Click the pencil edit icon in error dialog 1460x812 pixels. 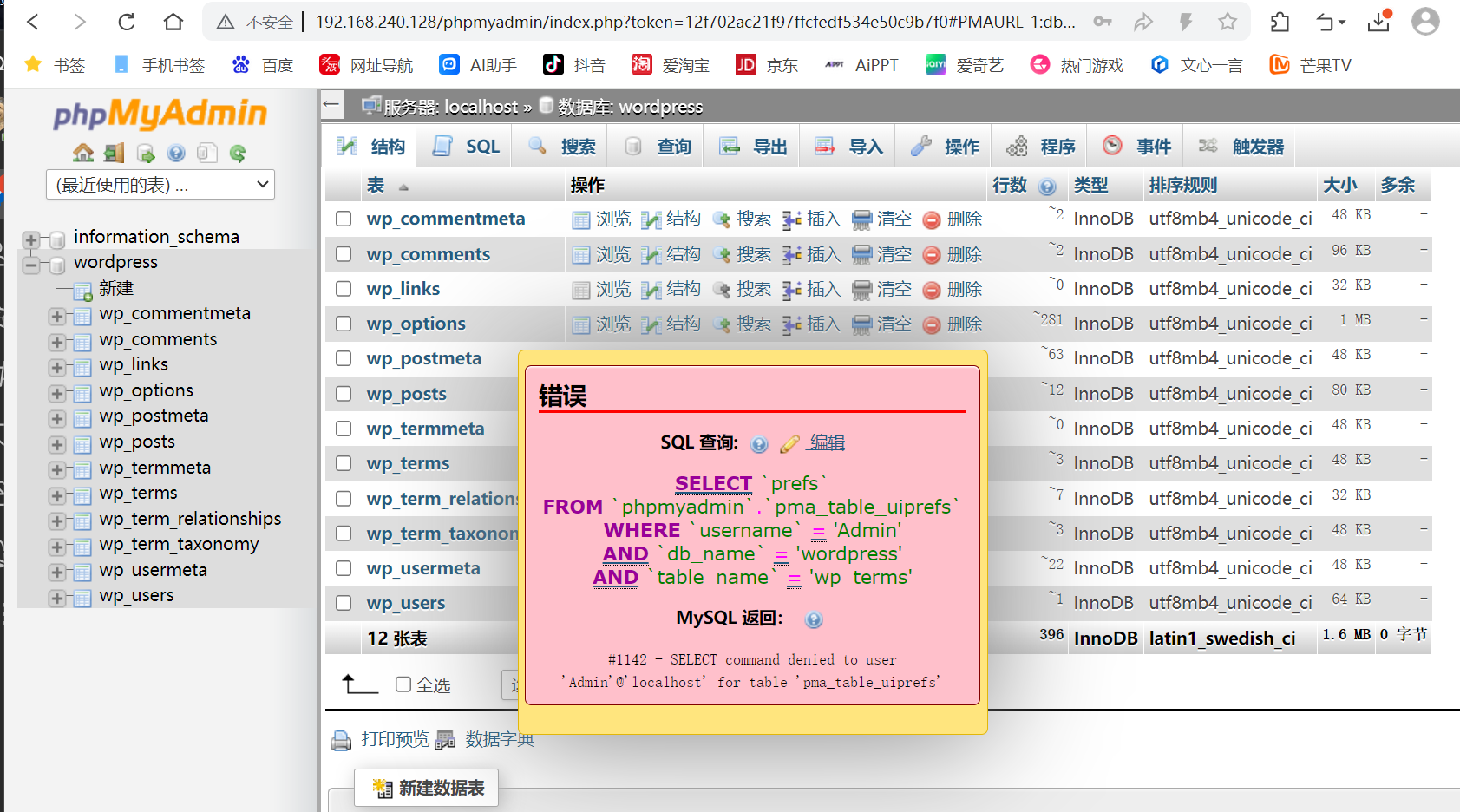789,444
